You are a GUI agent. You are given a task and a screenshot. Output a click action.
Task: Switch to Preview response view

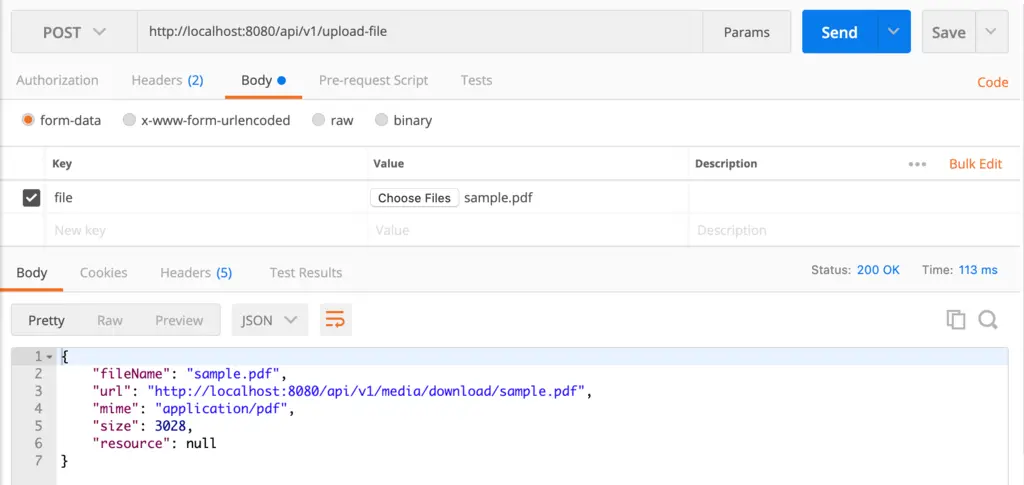pyautogui.click(x=179, y=320)
